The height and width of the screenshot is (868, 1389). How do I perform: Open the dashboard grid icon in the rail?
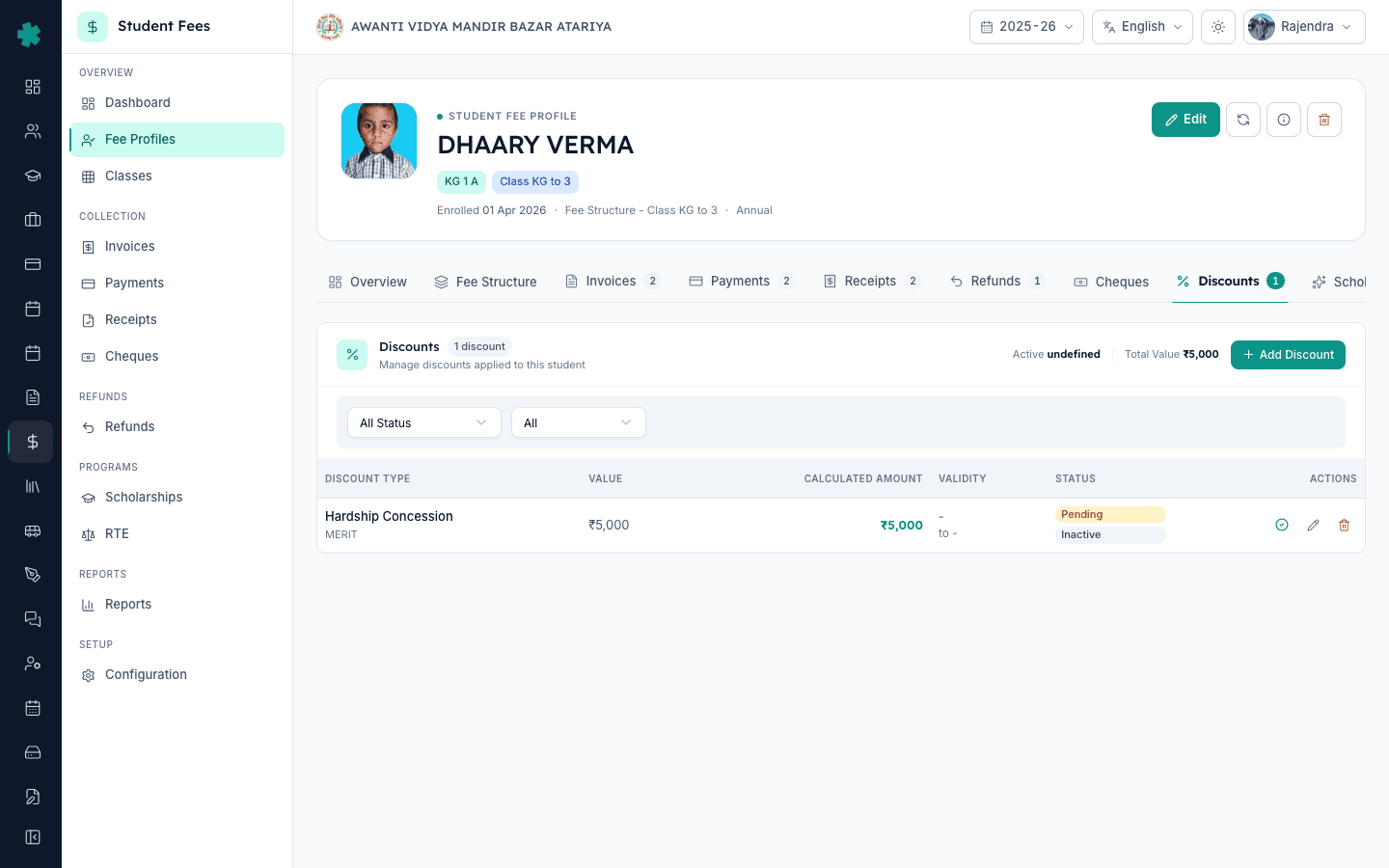click(x=33, y=87)
